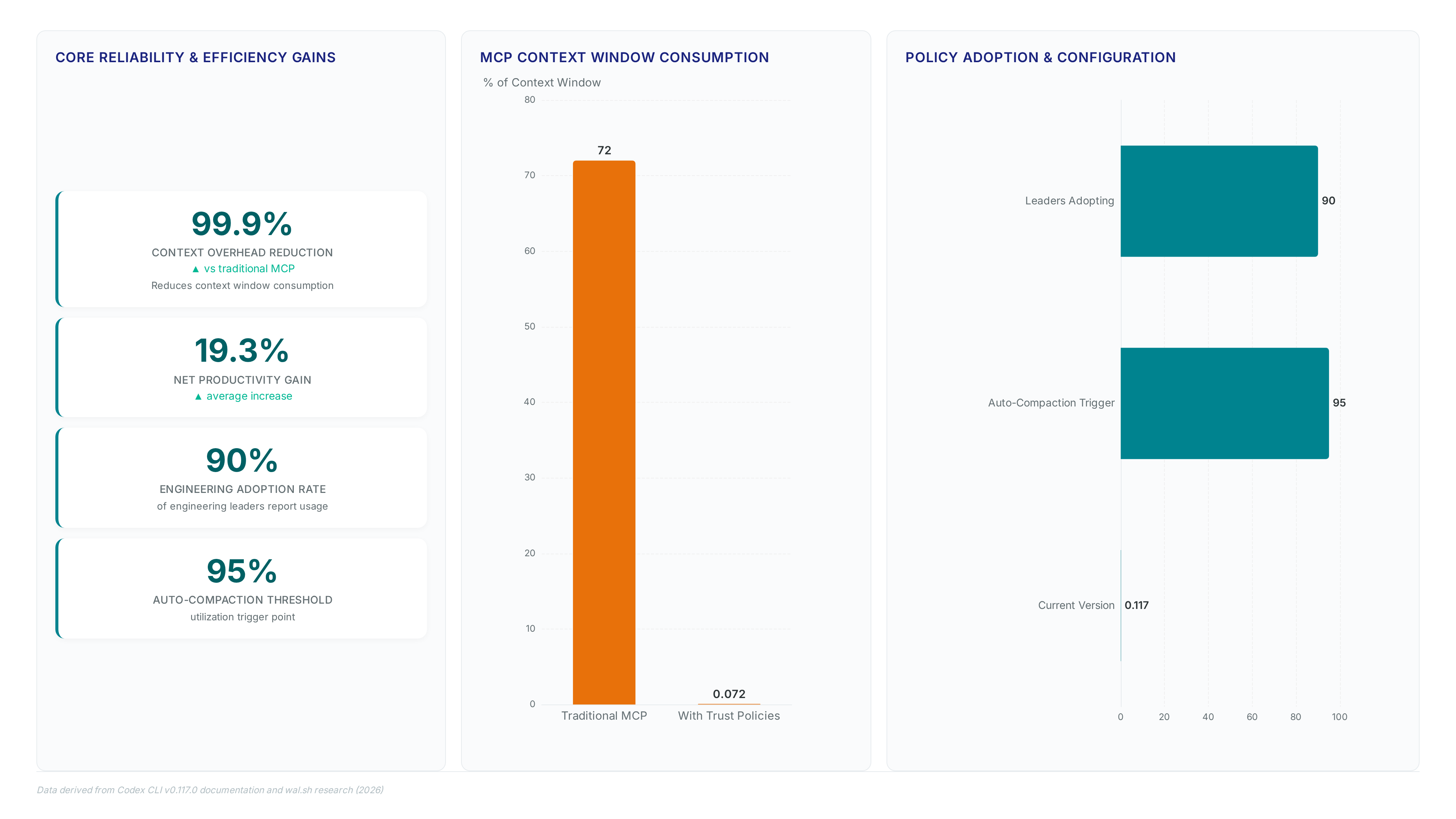Click the 'Current Version' category label
This screenshot has height=819, width=1456.
click(x=1076, y=606)
